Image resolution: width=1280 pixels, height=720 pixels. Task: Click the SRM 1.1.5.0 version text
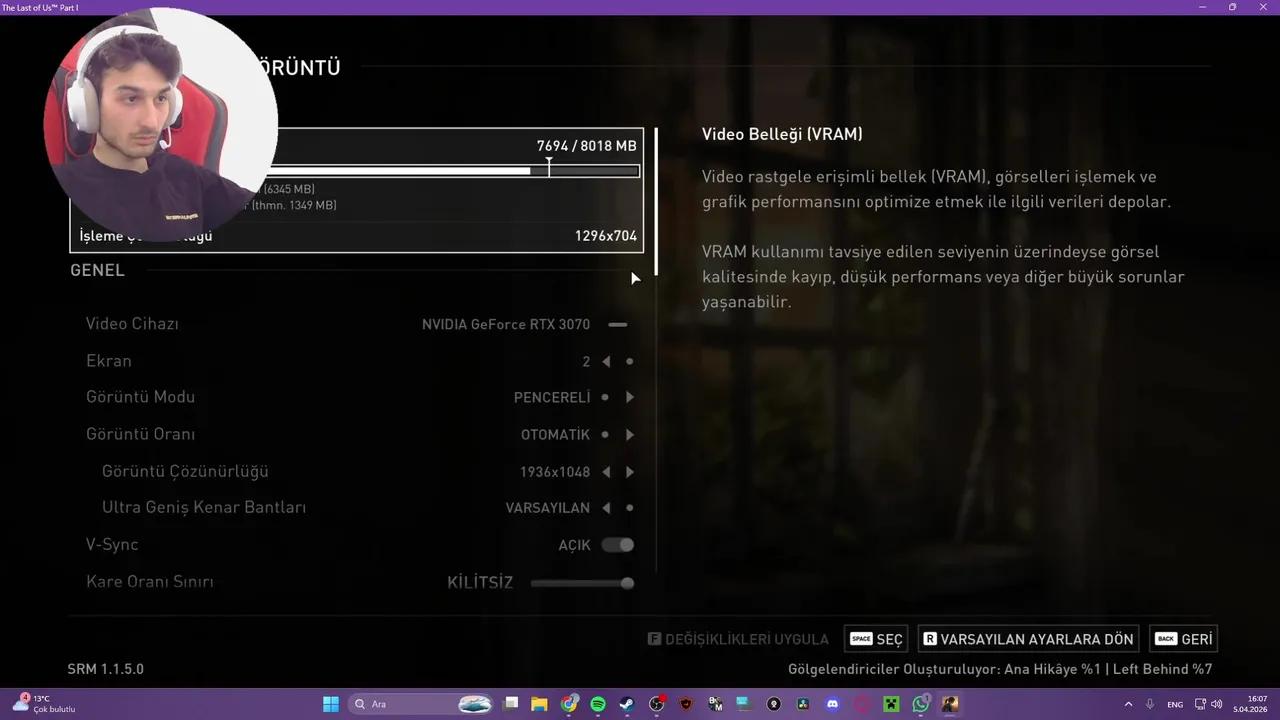[x=106, y=669]
